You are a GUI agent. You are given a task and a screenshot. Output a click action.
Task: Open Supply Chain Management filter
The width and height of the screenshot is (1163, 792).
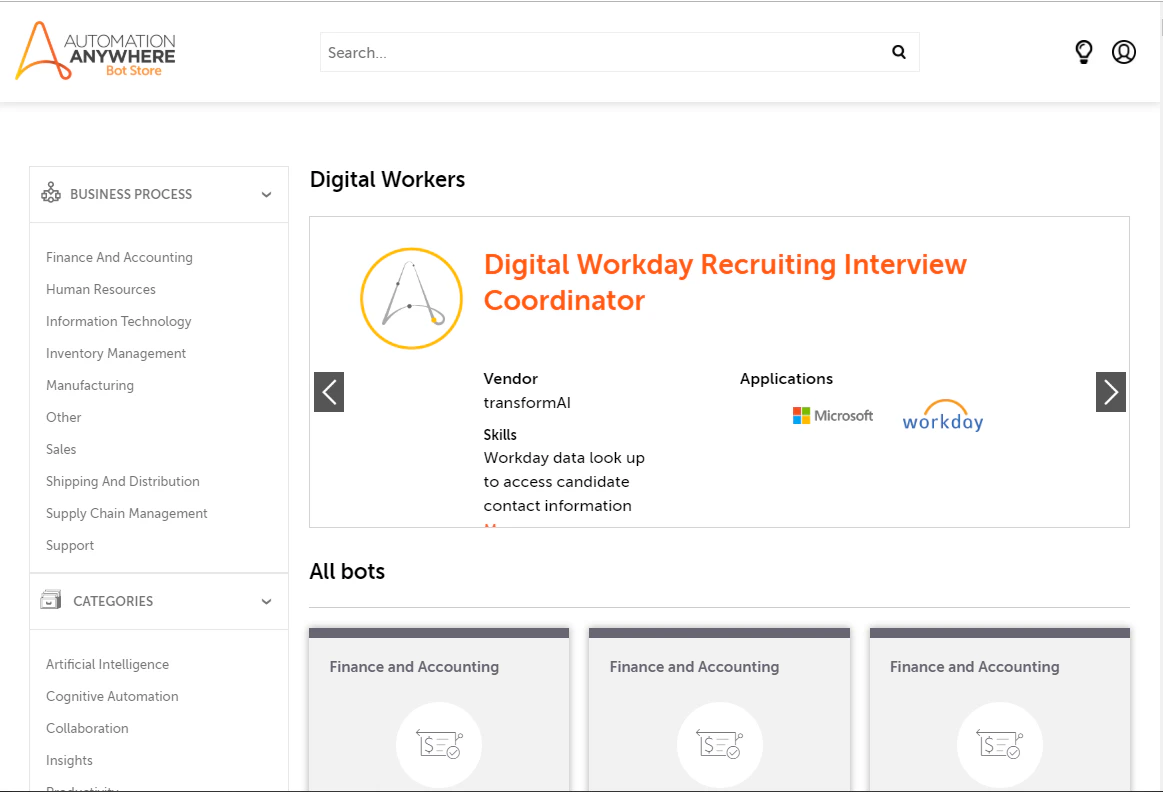[x=127, y=513]
